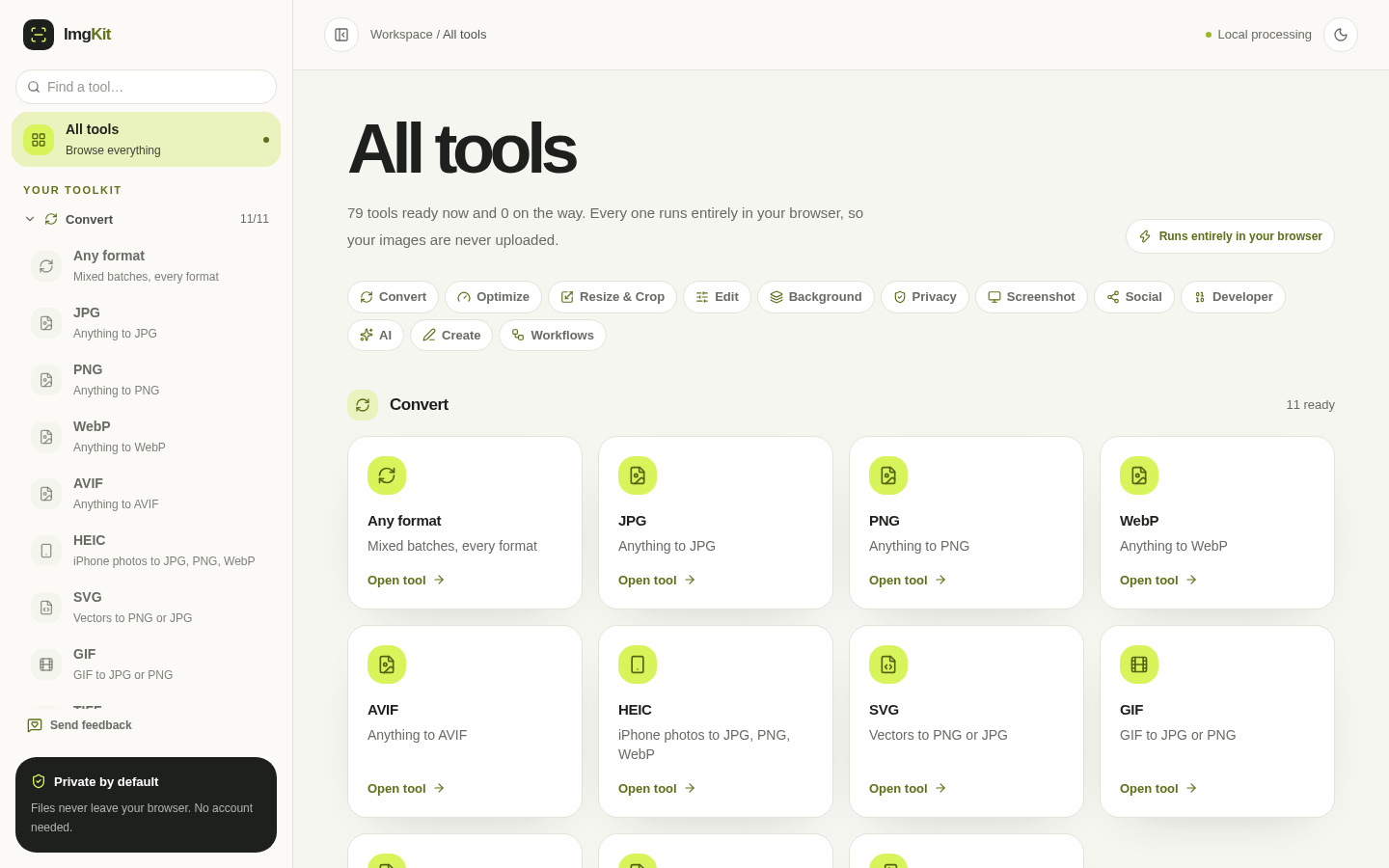1389x868 pixels.
Task: Click WebP sidebar item icon
Action: [x=46, y=437]
